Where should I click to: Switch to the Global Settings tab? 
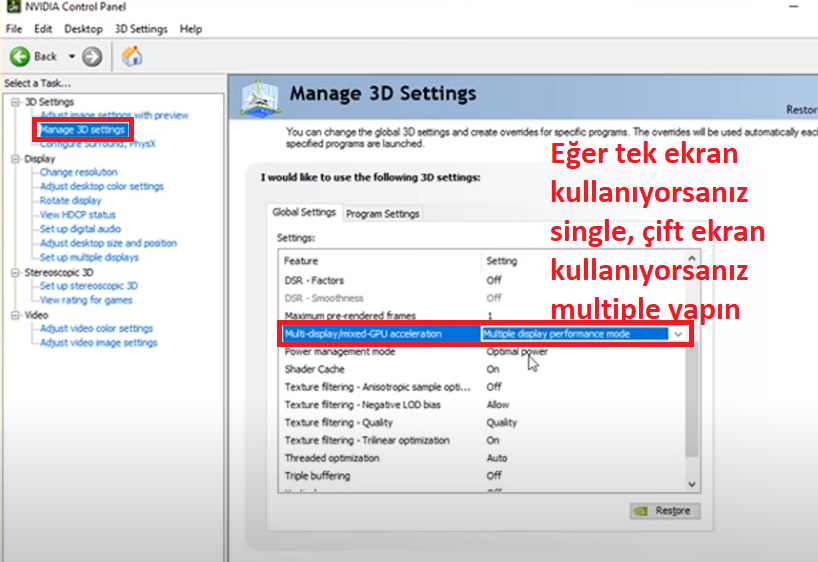tap(304, 212)
